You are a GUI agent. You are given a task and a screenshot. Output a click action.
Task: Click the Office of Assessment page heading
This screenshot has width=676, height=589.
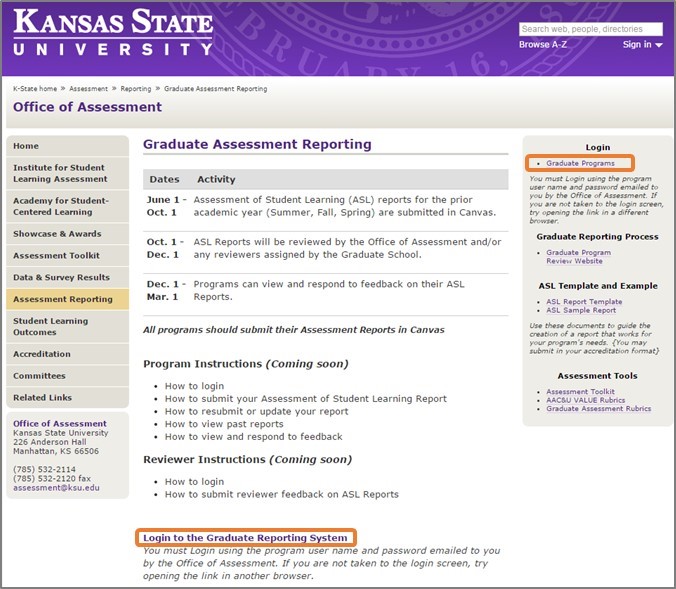point(88,107)
